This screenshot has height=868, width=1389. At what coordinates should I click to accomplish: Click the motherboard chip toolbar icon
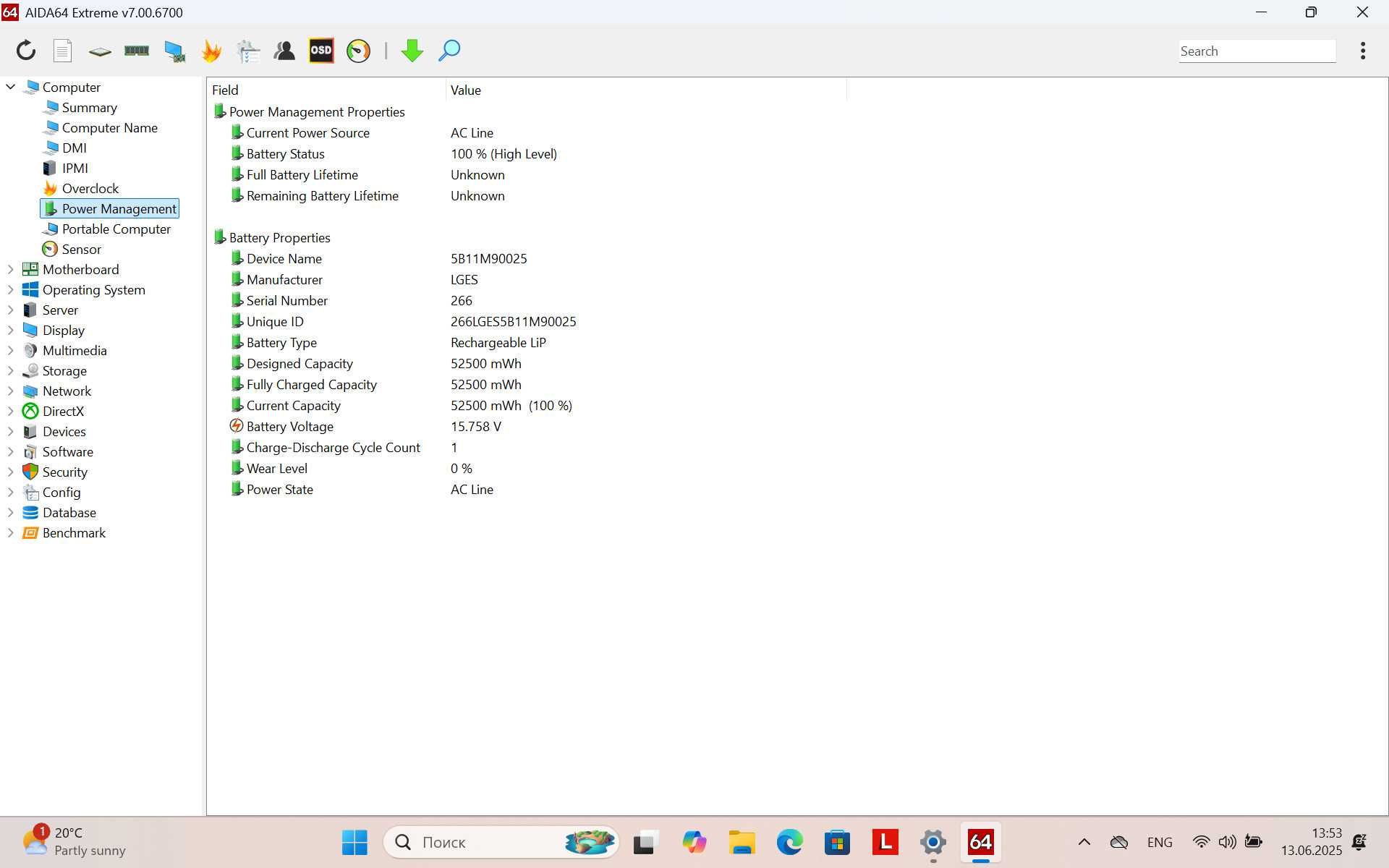[x=100, y=51]
